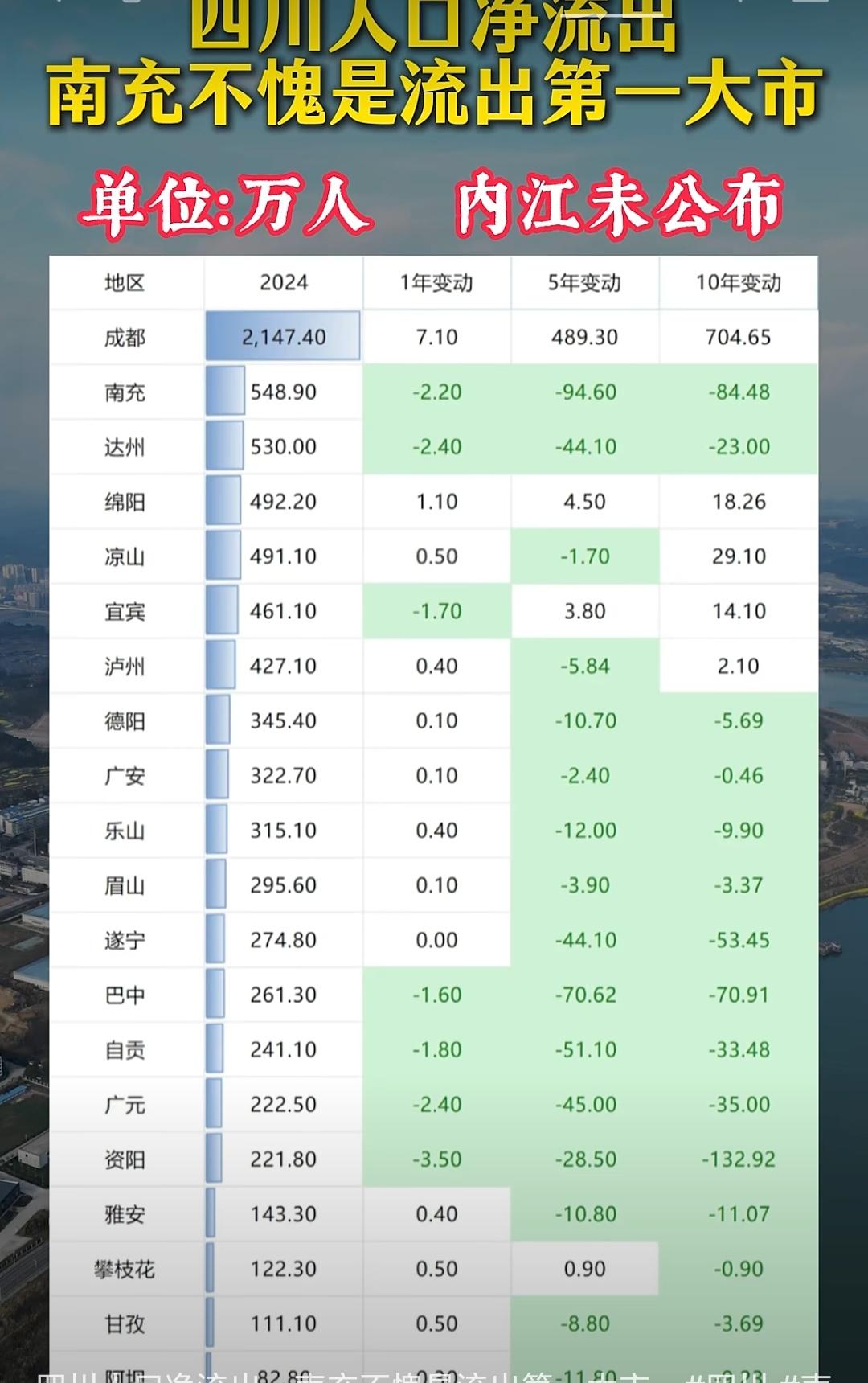Viewport: 868px width, 1383px height.
Task: Click the 眉山 population value "295.60"
Action: coord(284,884)
